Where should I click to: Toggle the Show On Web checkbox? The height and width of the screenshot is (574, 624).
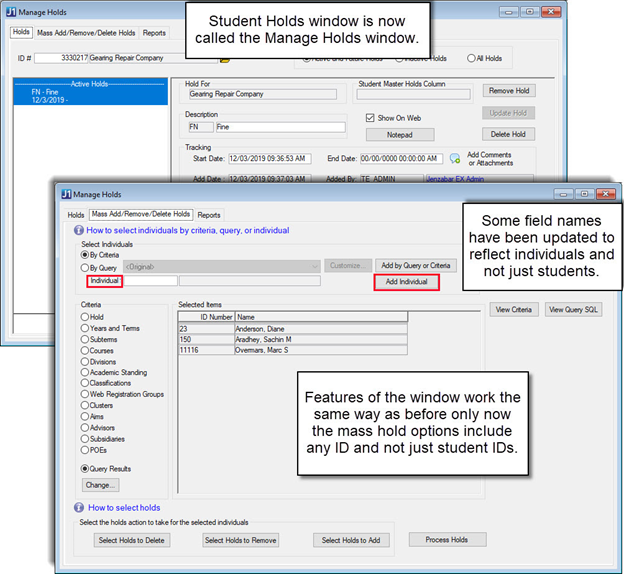coord(371,118)
